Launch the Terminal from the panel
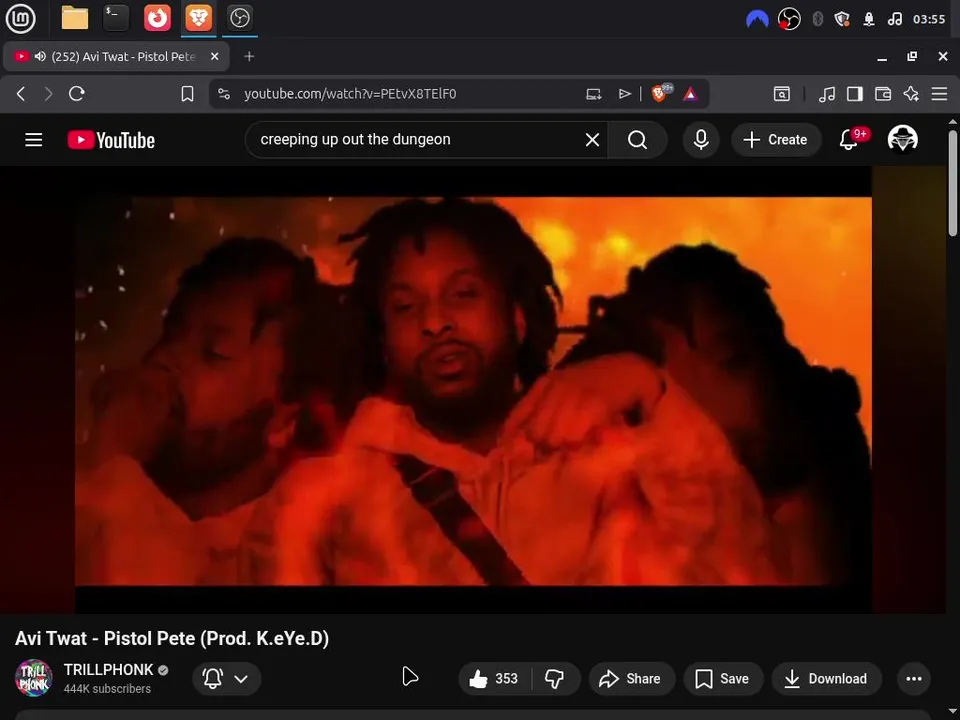The width and height of the screenshot is (960, 720). coord(116,18)
